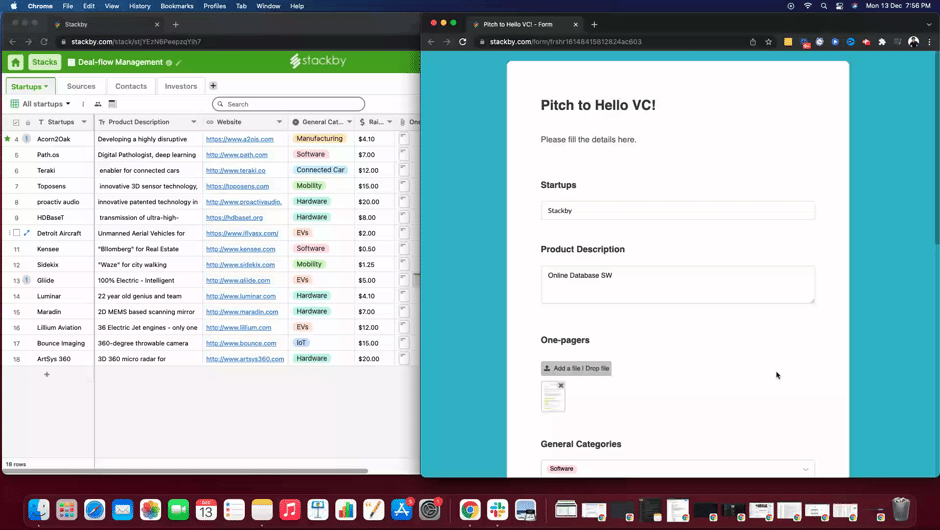Viewport: 940px width, 530px height.
Task: Open the info icon beside Deal-flow Management
Action: (x=169, y=63)
